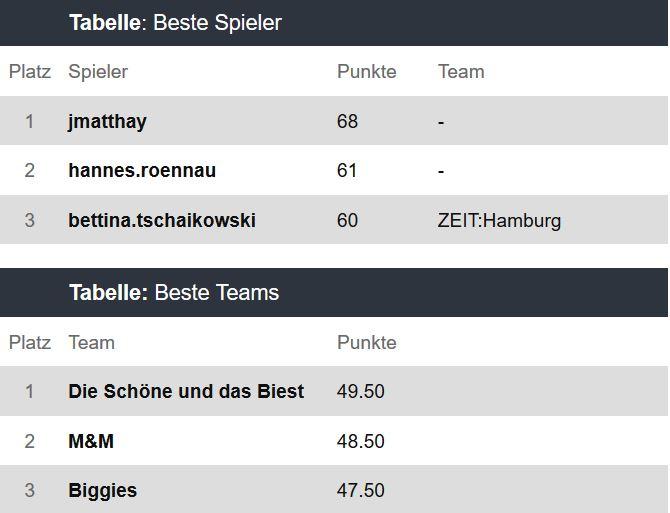Click the 48.50 points value

click(361, 441)
